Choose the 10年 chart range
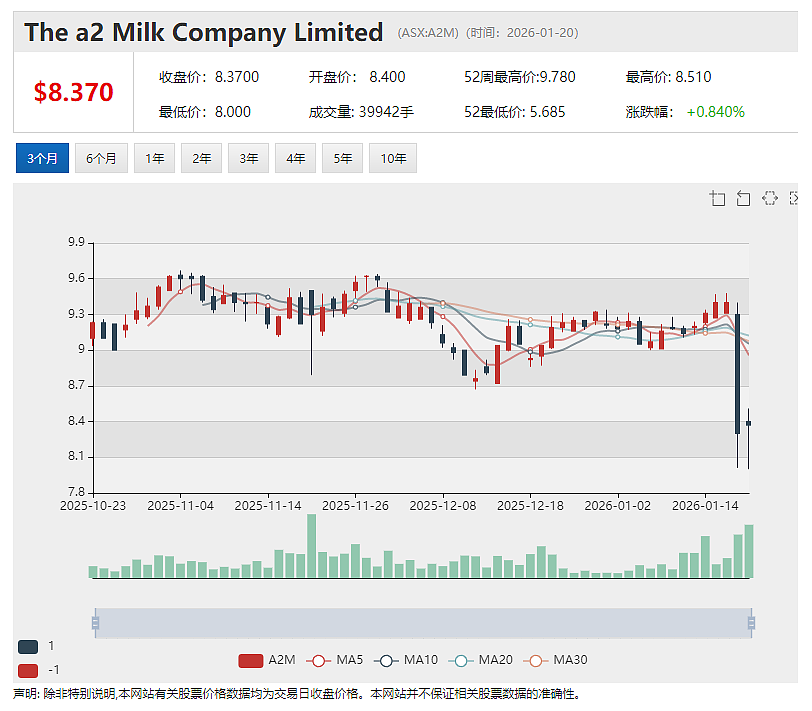The width and height of the screenshot is (812, 711). [x=393, y=158]
